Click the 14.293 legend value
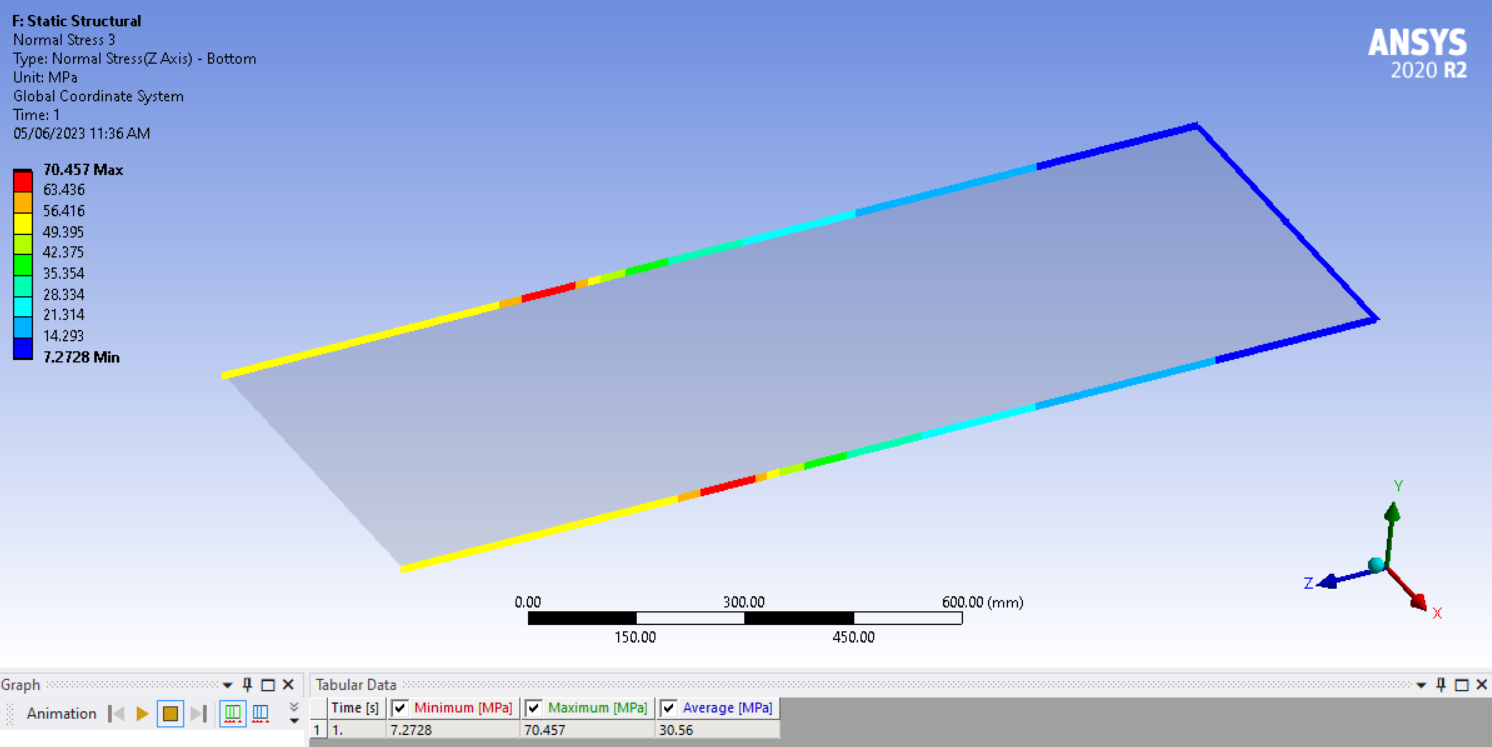Image resolution: width=1492 pixels, height=747 pixels. click(x=64, y=336)
